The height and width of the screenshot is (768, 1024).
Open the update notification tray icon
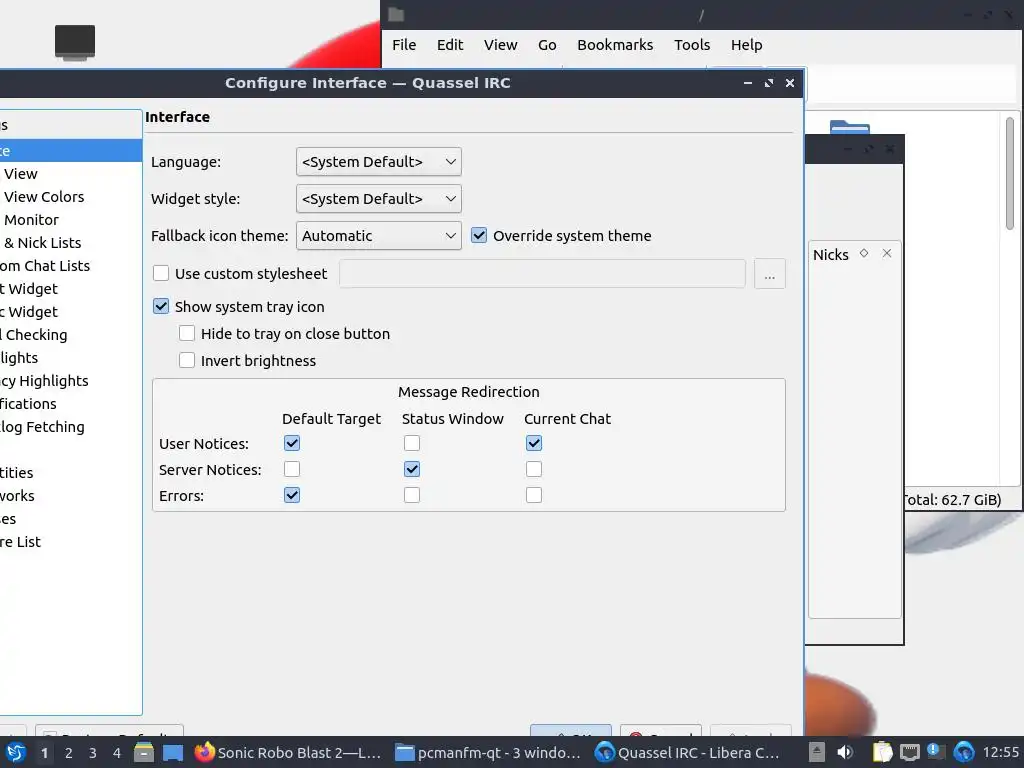coord(936,752)
